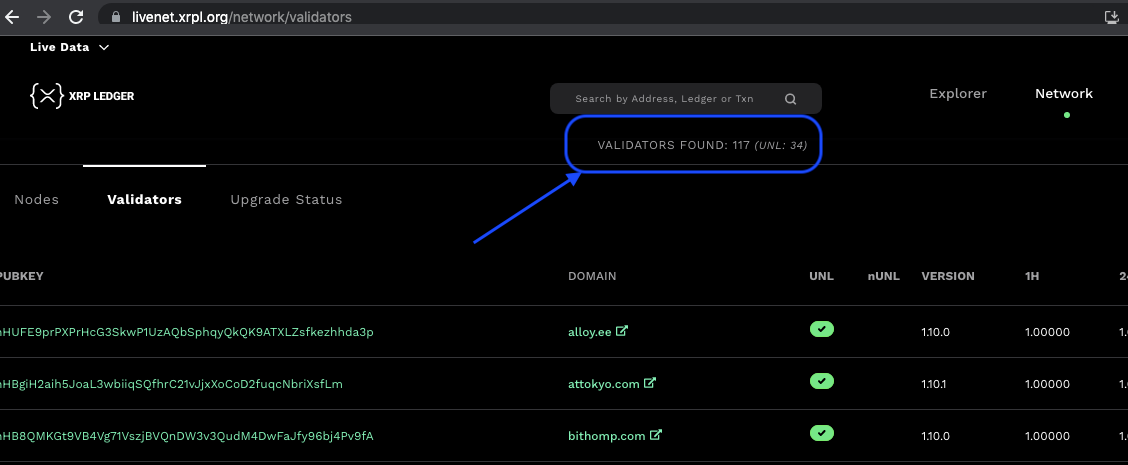Open external link icon beside alloy.ee
The image size is (1128, 465).
[621, 331]
